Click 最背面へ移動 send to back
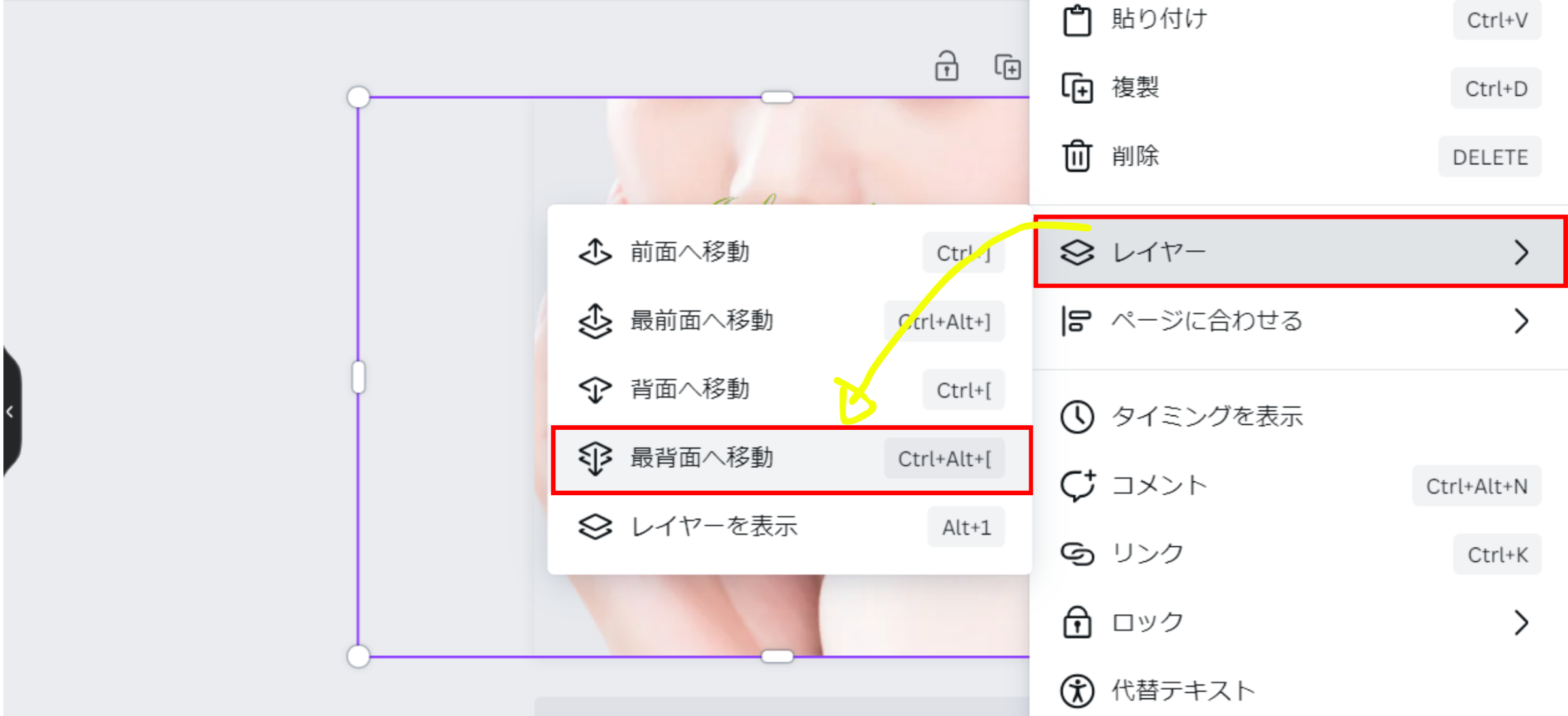The image size is (1568, 716). point(701,458)
